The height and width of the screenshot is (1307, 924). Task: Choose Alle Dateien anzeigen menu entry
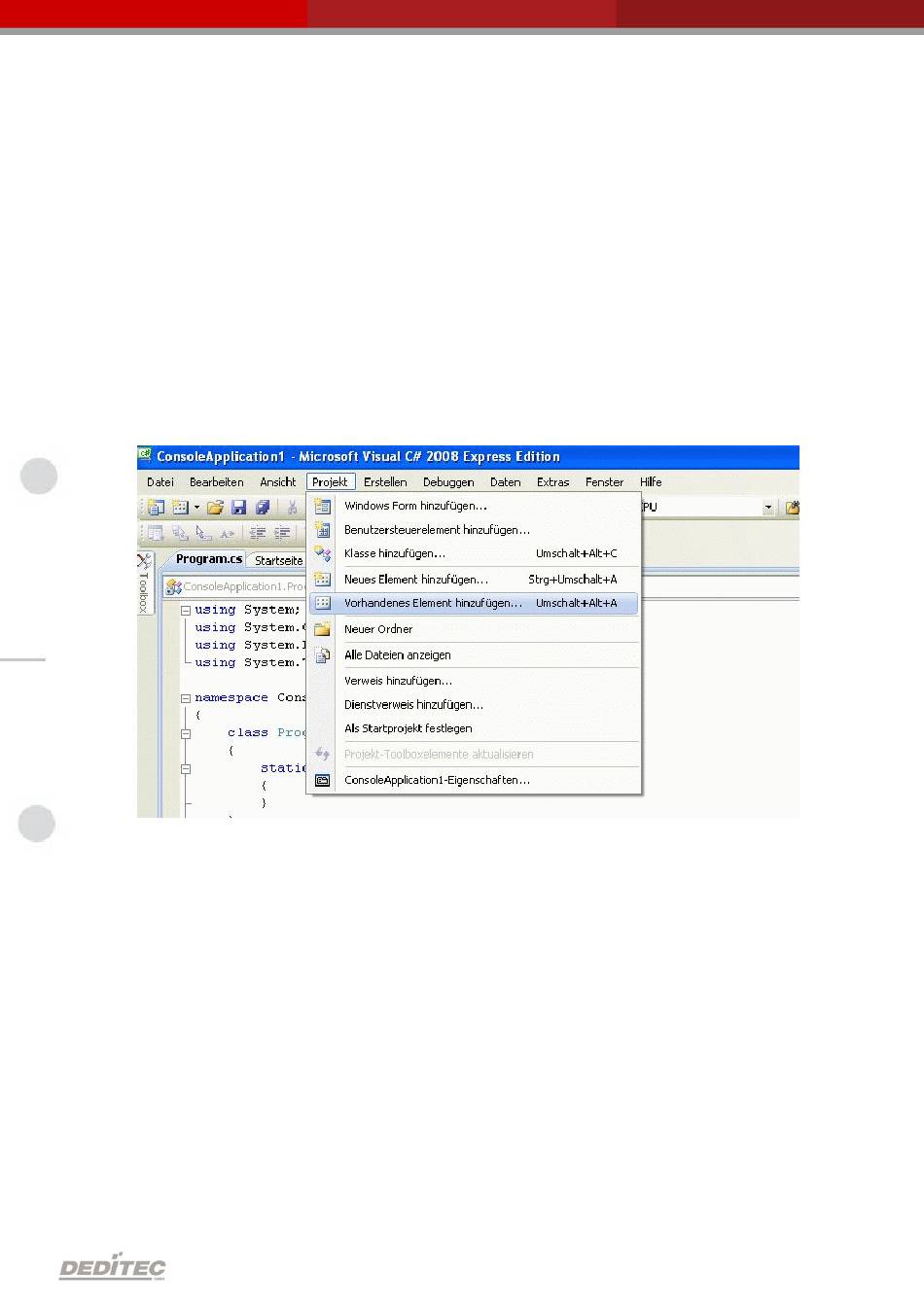coord(474,654)
